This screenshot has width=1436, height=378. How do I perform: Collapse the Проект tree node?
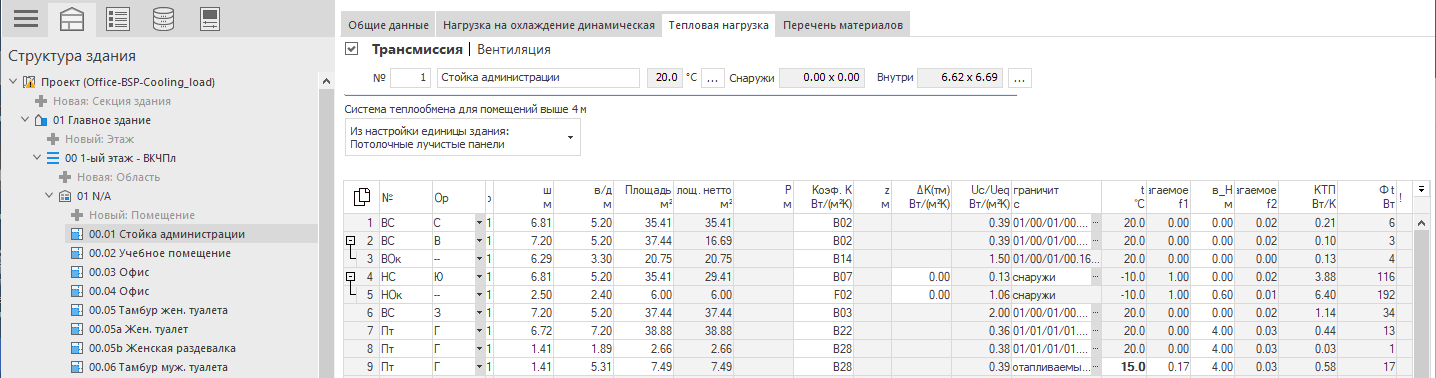pyautogui.click(x=12, y=82)
